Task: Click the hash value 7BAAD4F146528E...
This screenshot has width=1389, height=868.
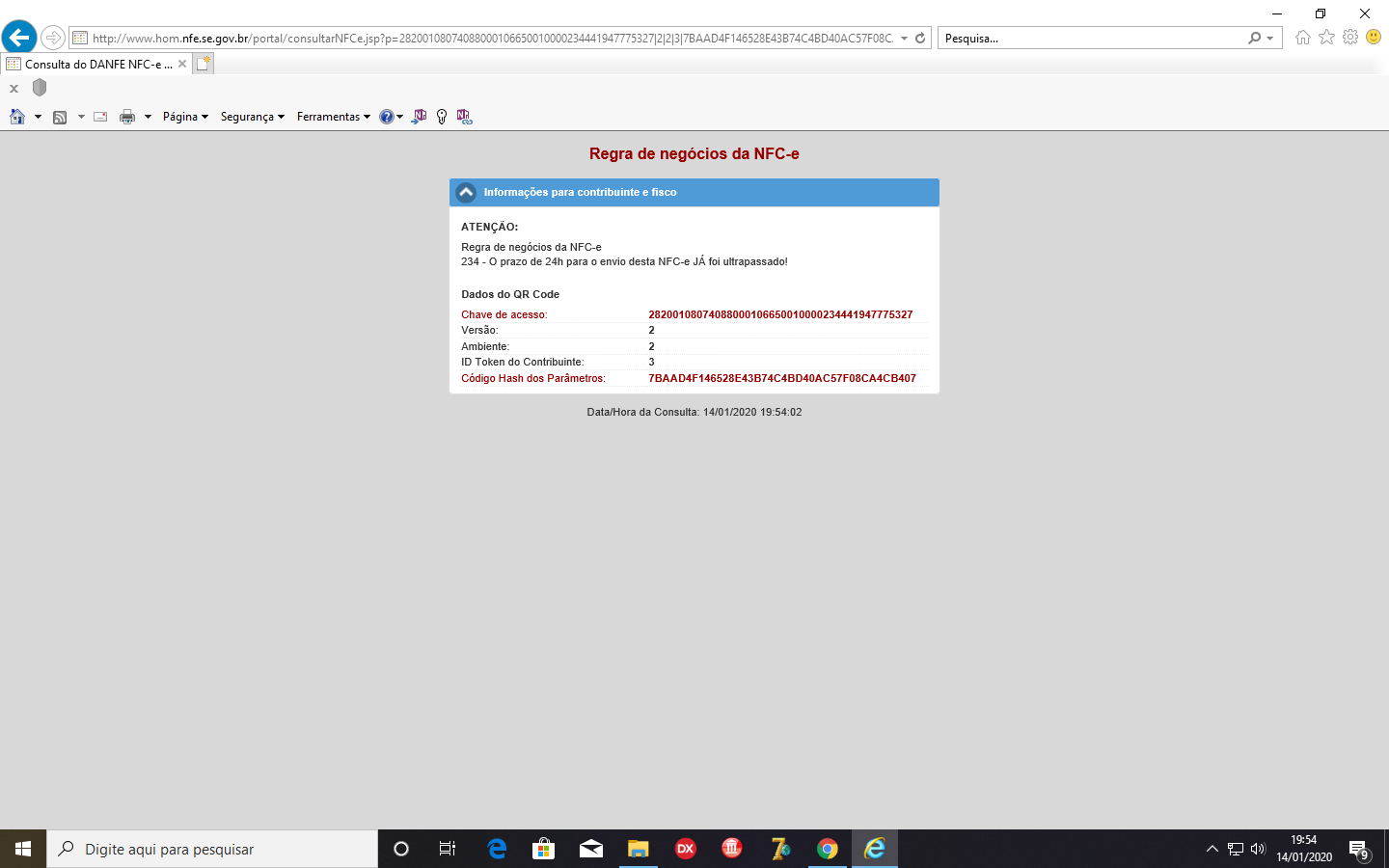Action: point(782,378)
